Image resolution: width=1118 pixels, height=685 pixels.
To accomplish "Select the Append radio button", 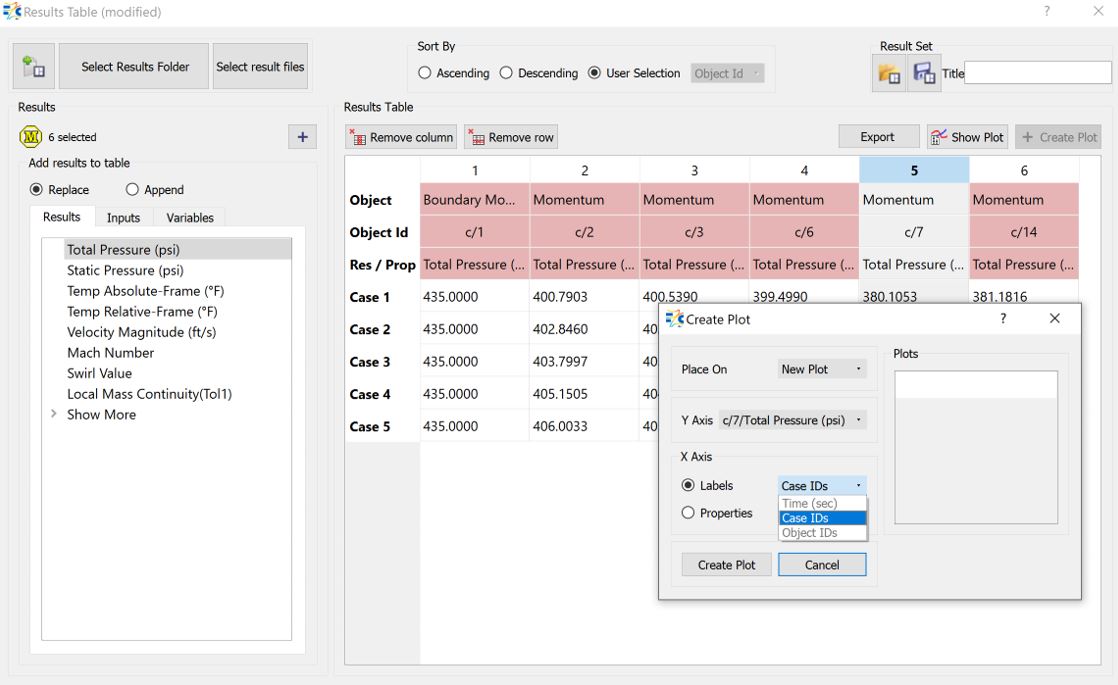I will click(132, 190).
